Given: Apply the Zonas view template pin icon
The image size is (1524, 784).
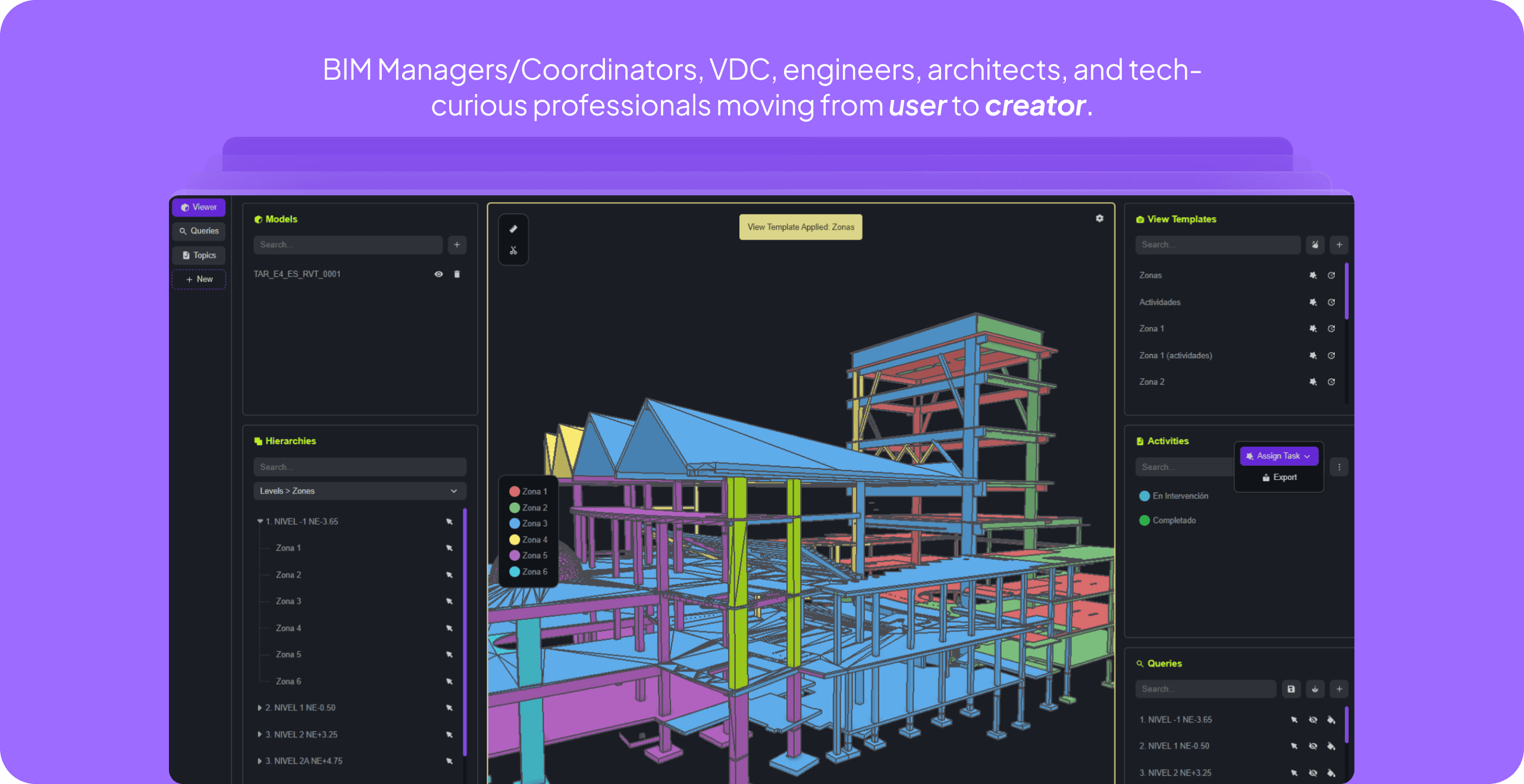Looking at the screenshot, I should pyautogui.click(x=1313, y=275).
